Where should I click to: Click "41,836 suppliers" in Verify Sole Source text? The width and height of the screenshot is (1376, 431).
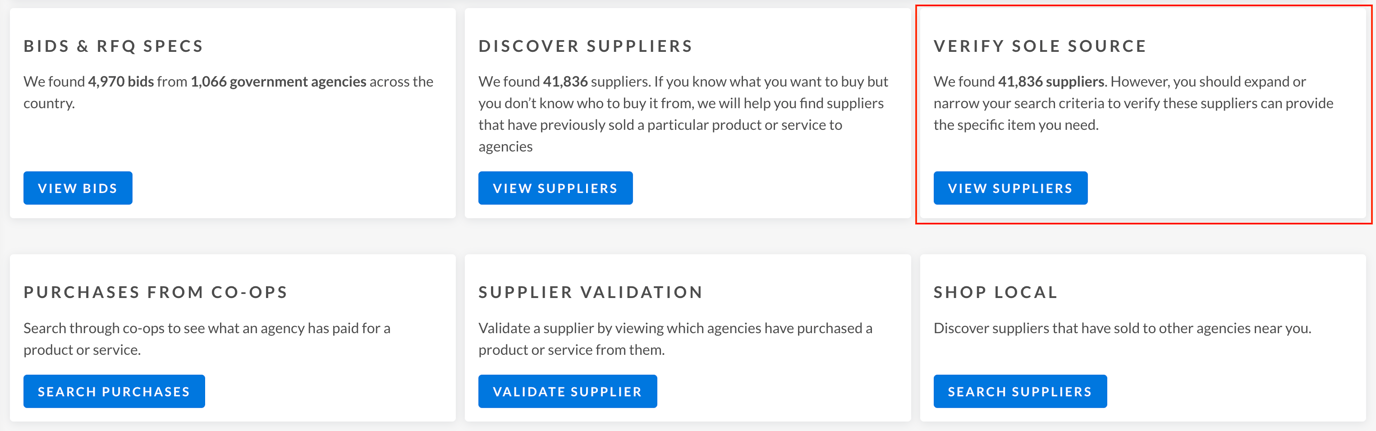click(1051, 81)
